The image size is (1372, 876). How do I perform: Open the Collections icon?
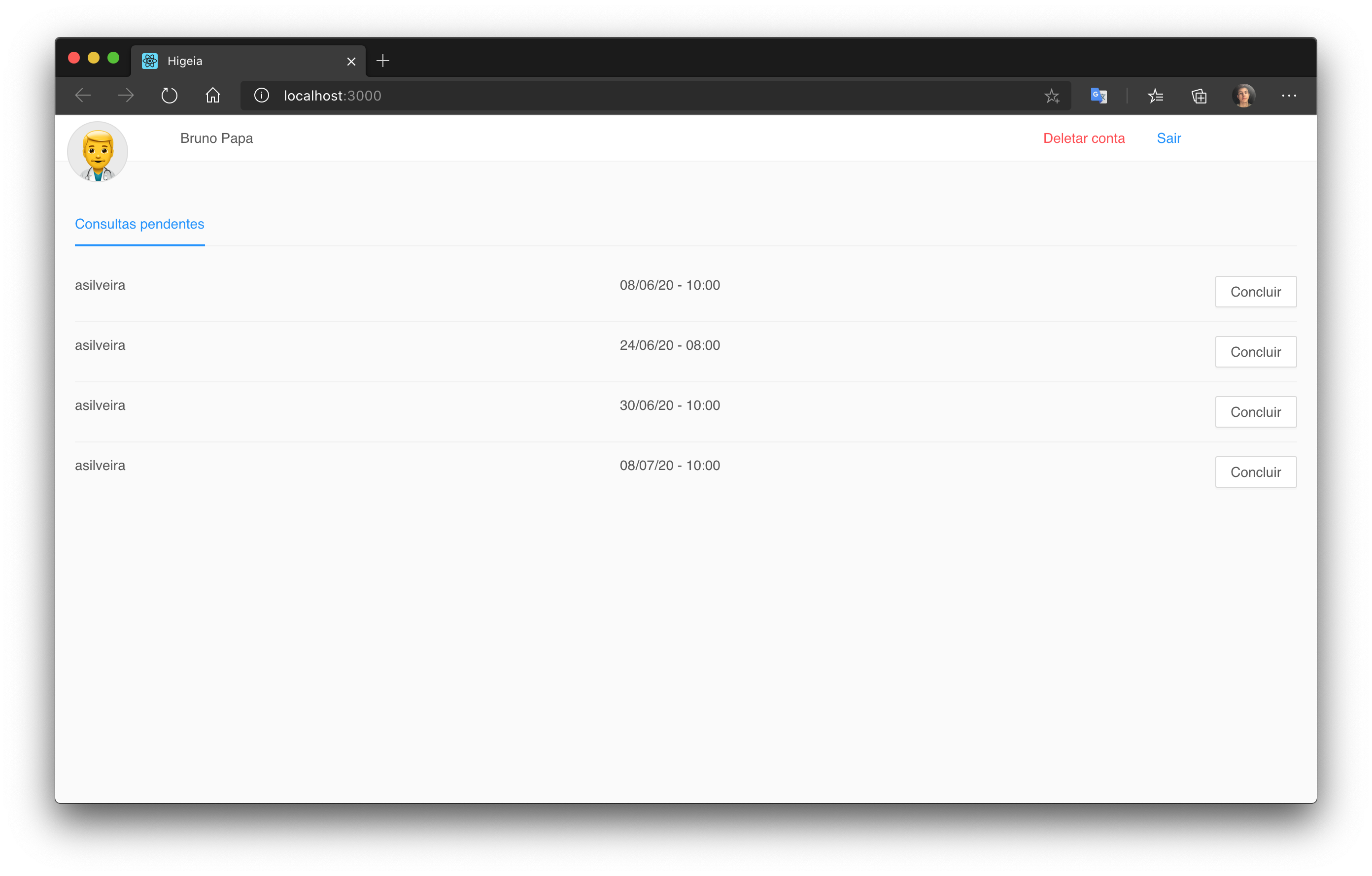tap(1200, 96)
